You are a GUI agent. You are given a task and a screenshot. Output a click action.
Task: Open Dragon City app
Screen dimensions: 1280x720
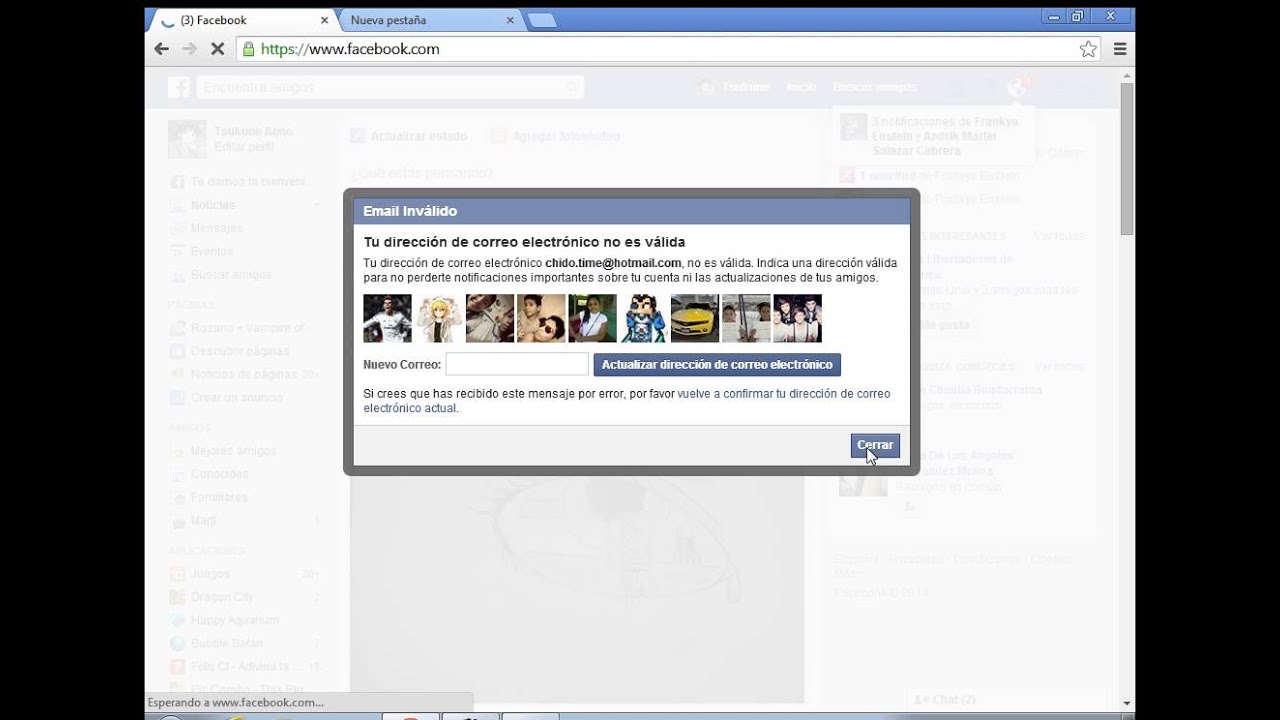coord(222,597)
